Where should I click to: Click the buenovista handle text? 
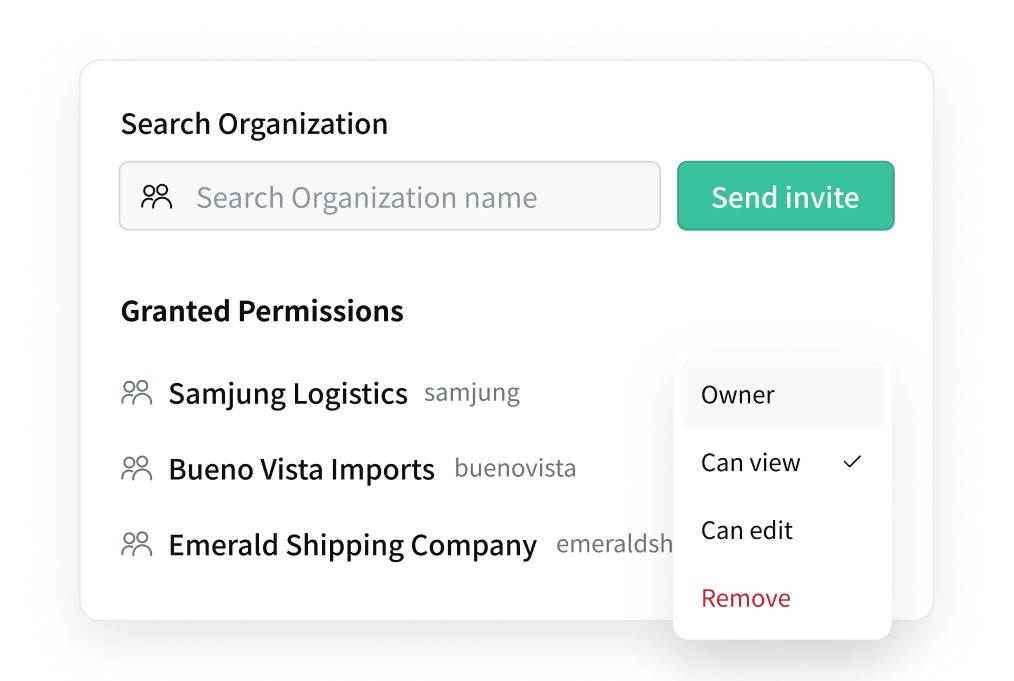515,468
